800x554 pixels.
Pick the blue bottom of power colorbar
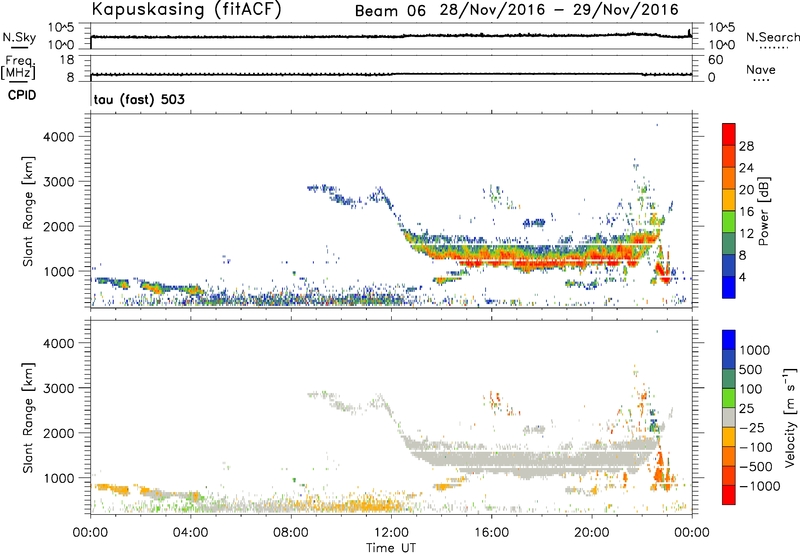pyautogui.click(x=729, y=289)
